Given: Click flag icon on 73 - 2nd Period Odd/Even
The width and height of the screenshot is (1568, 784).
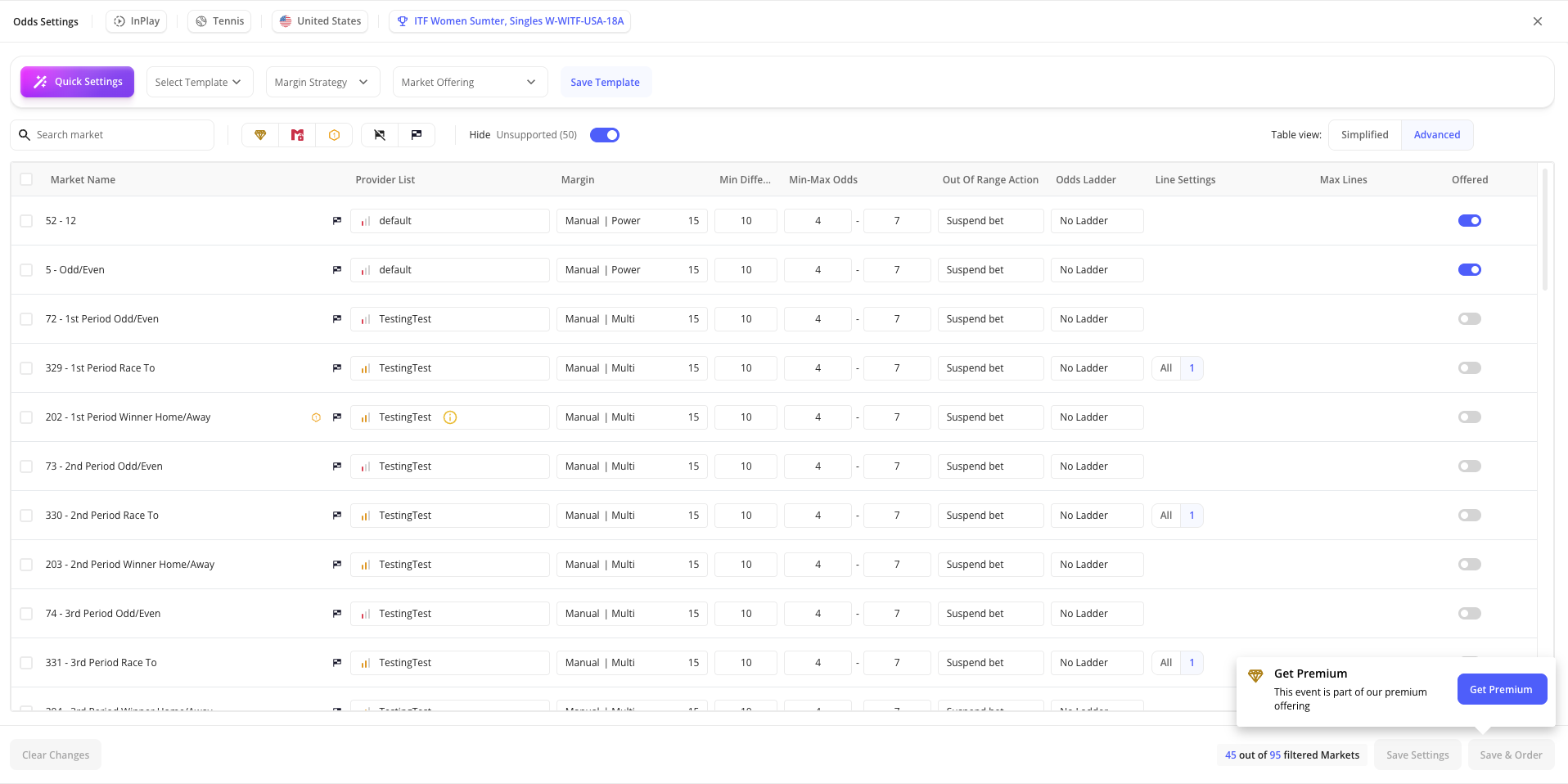Looking at the screenshot, I should pyautogui.click(x=336, y=466).
